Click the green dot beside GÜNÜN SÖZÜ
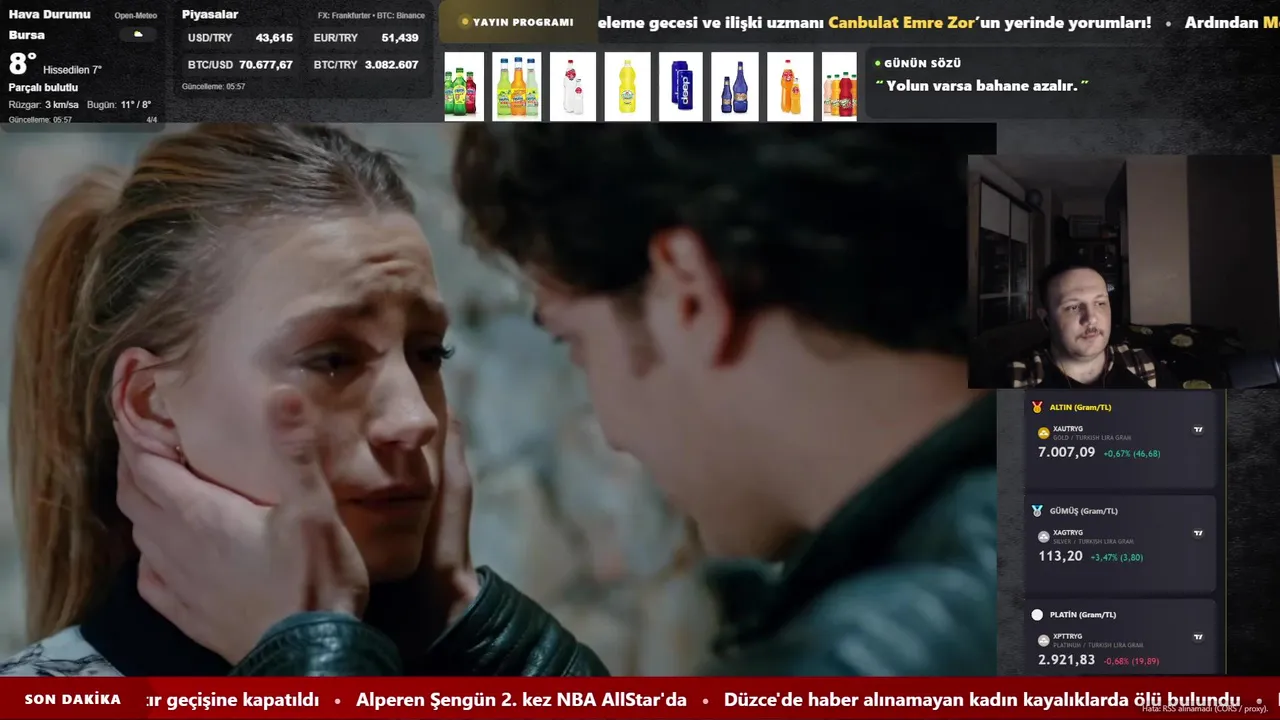 pyautogui.click(x=878, y=63)
